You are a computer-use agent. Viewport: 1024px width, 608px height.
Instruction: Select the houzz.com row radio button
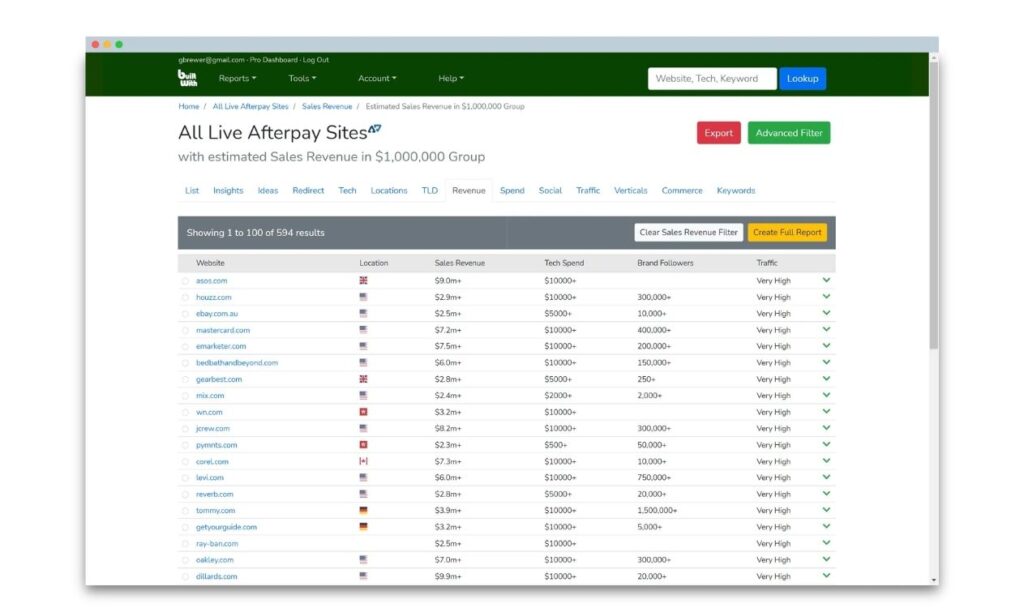(185, 298)
